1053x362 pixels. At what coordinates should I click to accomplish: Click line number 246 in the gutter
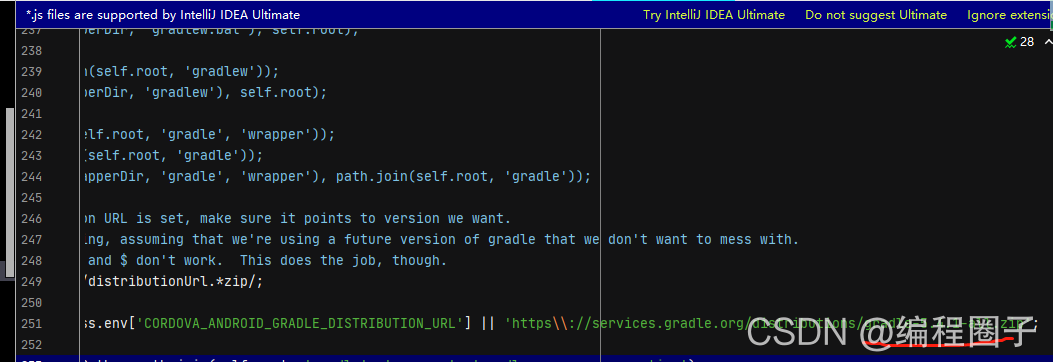pyautogui.click(x=32, y=218)
